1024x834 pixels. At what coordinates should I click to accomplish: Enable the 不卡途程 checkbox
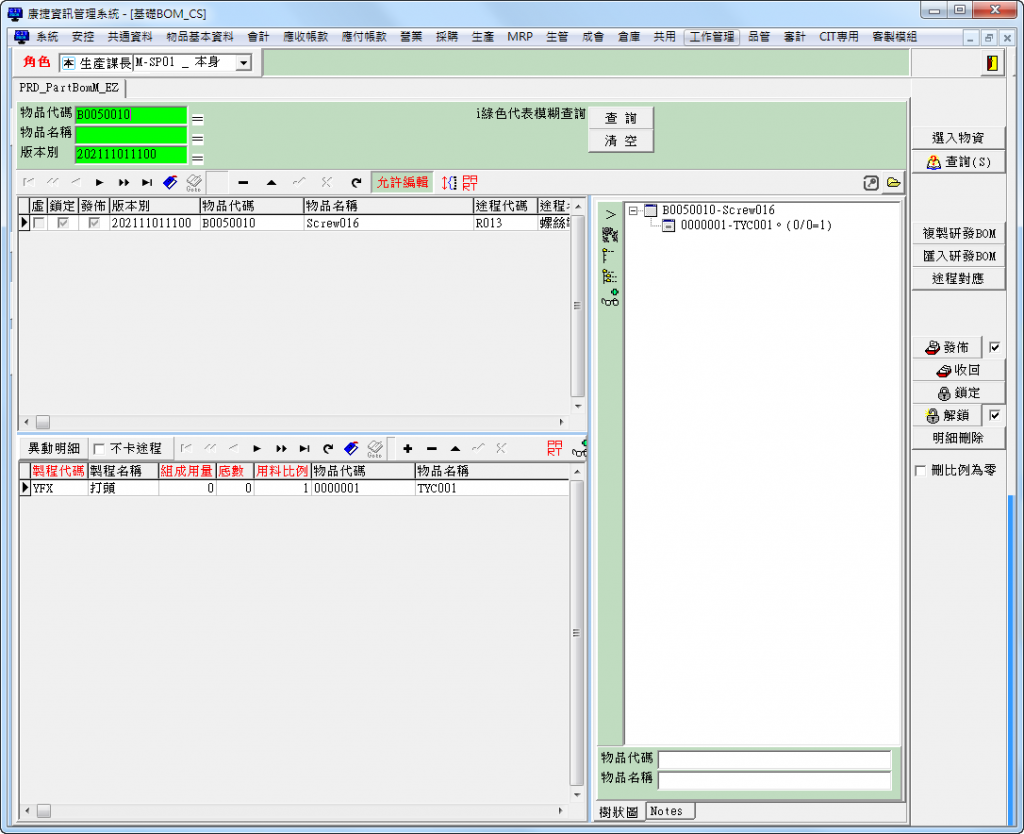click(98, 449)
